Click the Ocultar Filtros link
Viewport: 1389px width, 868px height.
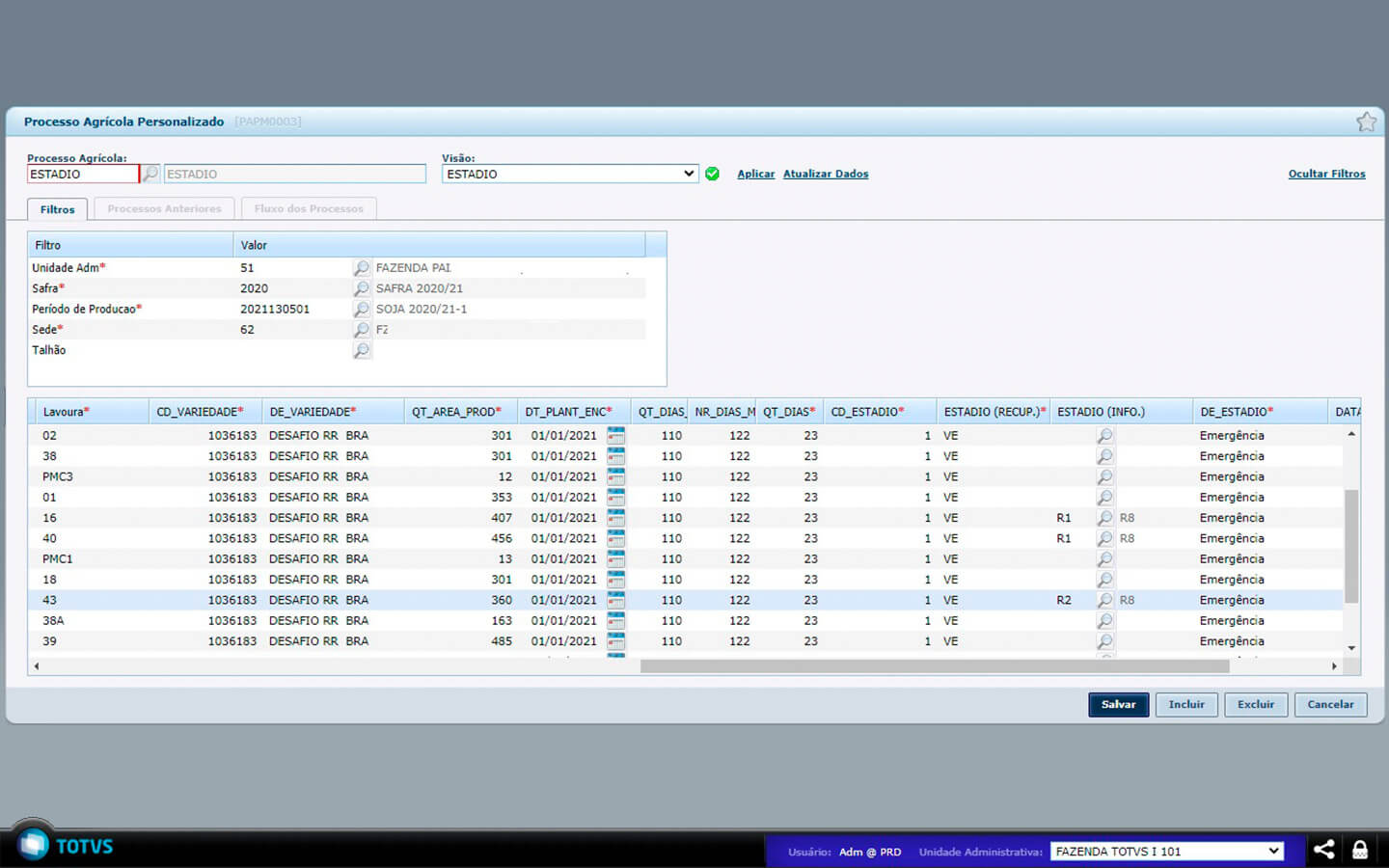pyautogui.click(x=1326, y=174)
